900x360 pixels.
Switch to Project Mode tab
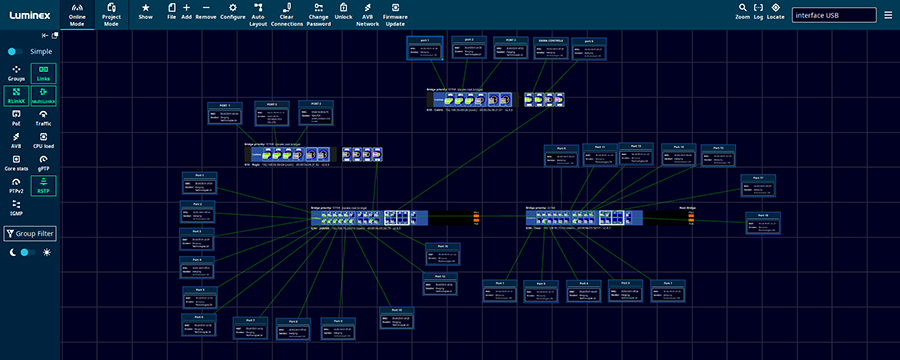tap(111, 15)
